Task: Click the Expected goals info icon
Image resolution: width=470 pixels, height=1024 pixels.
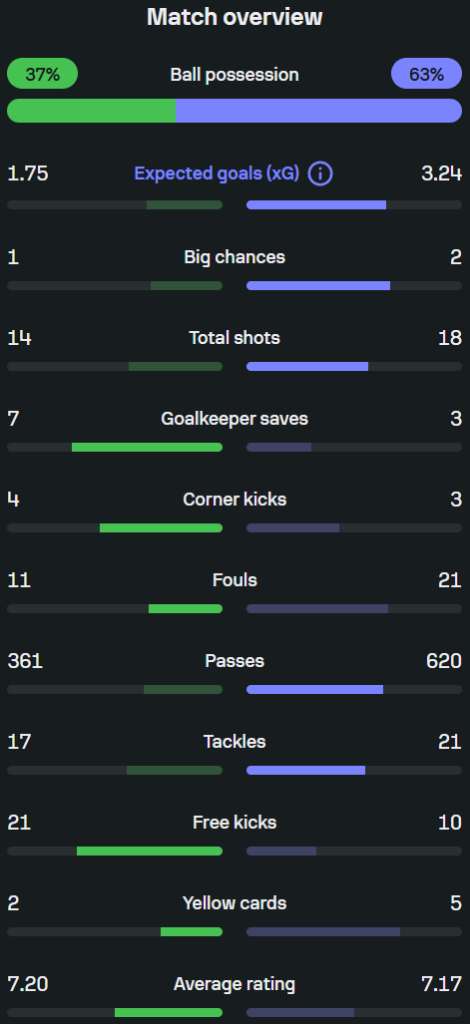Action: pos(321,174)
